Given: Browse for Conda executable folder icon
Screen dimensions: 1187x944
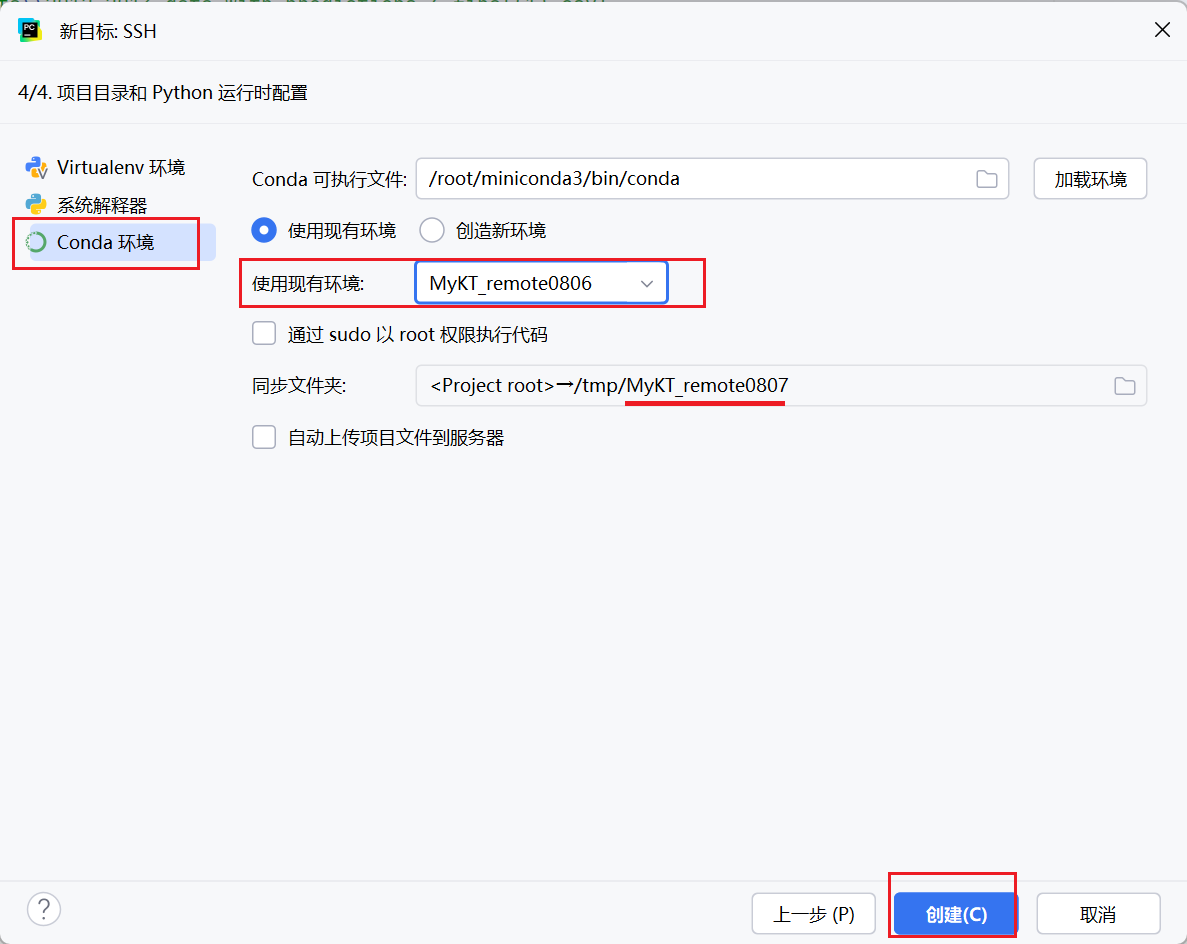Looking at the screenshot, I should pyautogui.click(x=986, y=179).
